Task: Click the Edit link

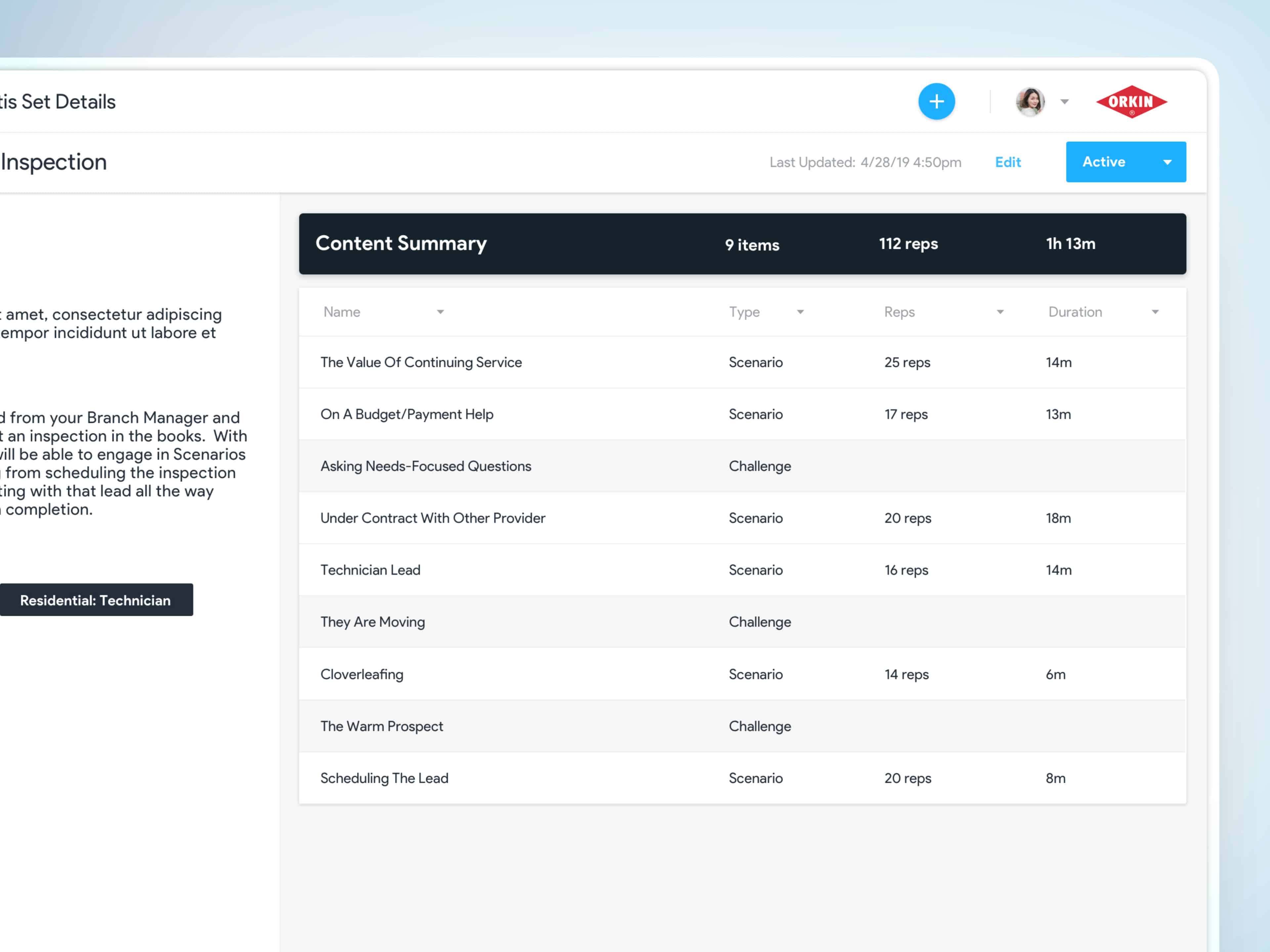Action: [x=1008, y=162]
